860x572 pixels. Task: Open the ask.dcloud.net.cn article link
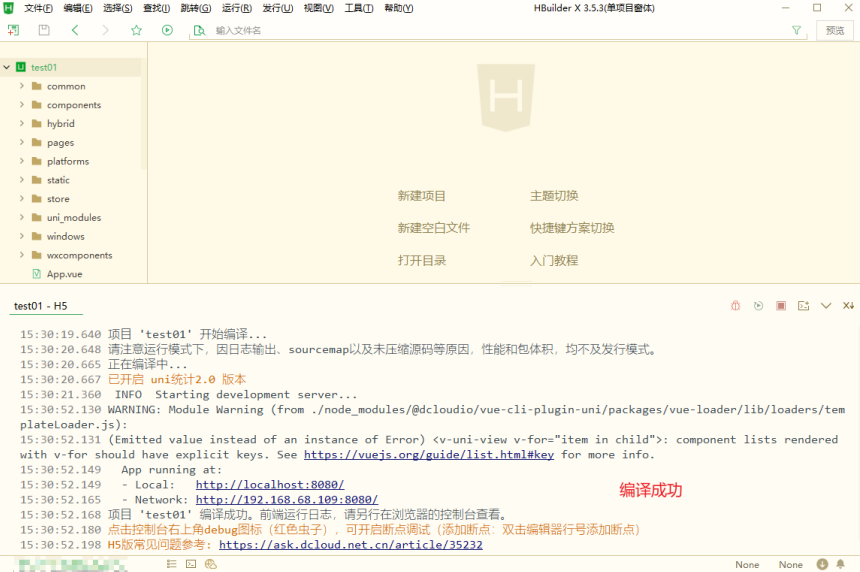(351, 545)
